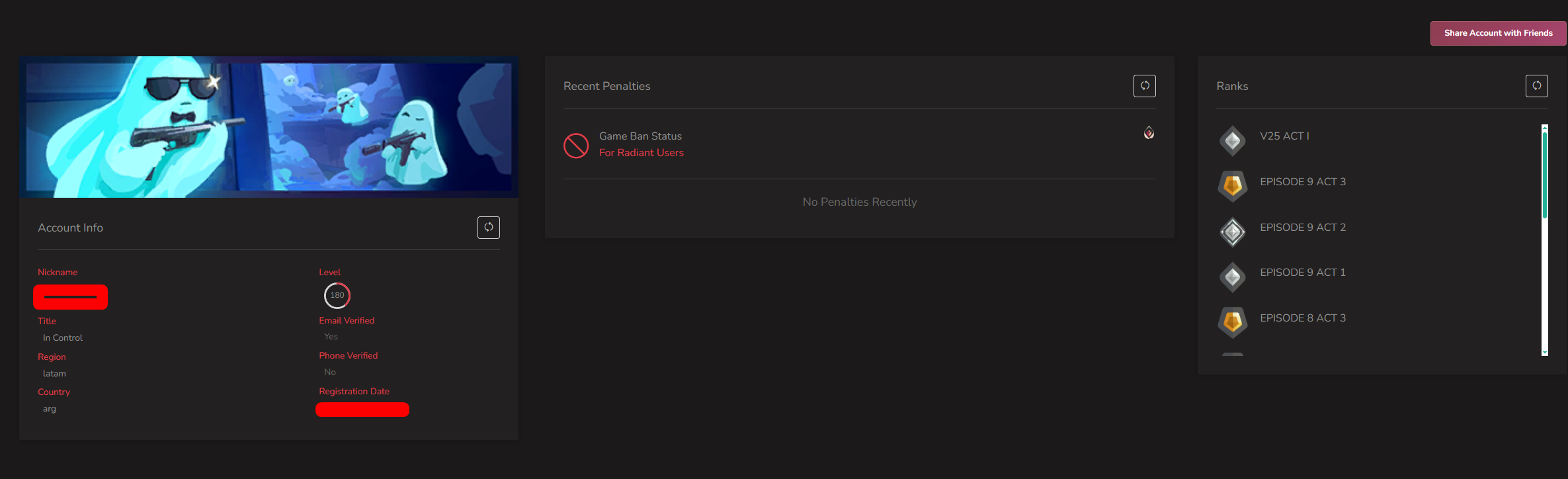Click the level 180 progress circle
The image size is (1568, 479).
click(337, 295)
